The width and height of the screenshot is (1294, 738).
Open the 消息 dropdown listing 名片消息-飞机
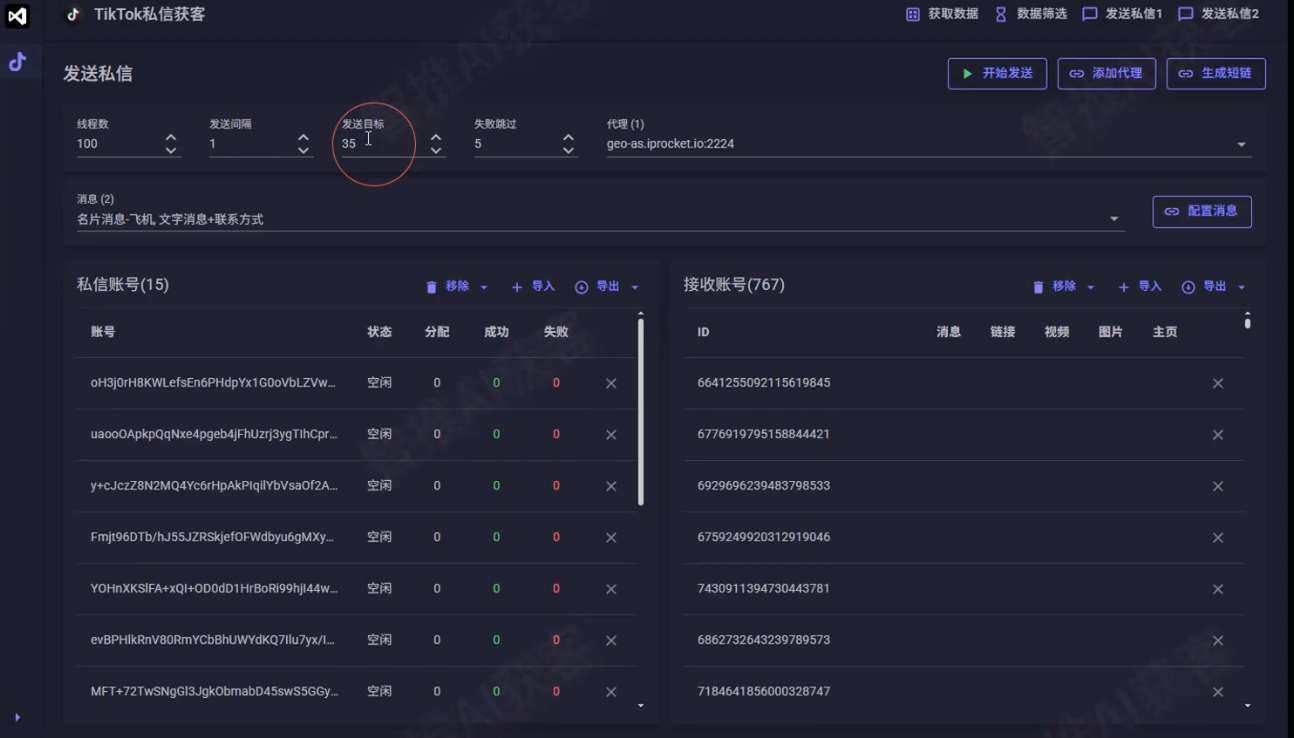[x=1114, y=218]
